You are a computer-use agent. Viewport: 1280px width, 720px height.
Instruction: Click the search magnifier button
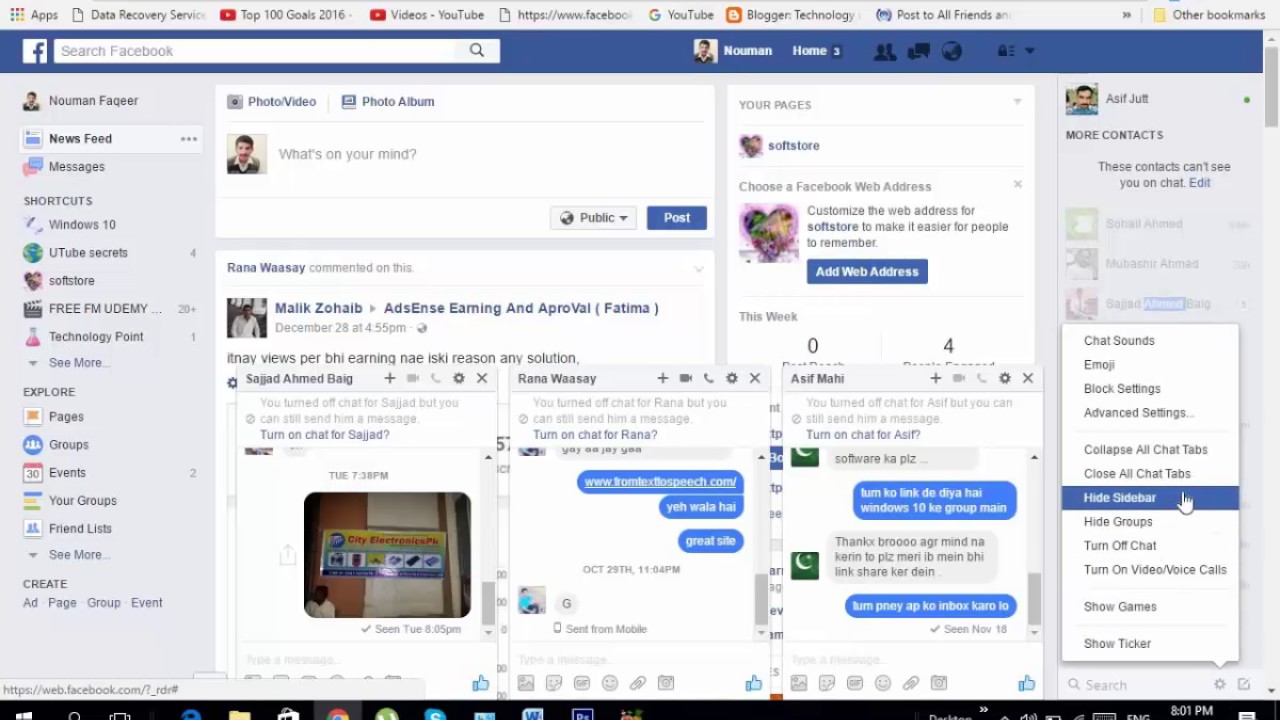[x=477, y=51]
